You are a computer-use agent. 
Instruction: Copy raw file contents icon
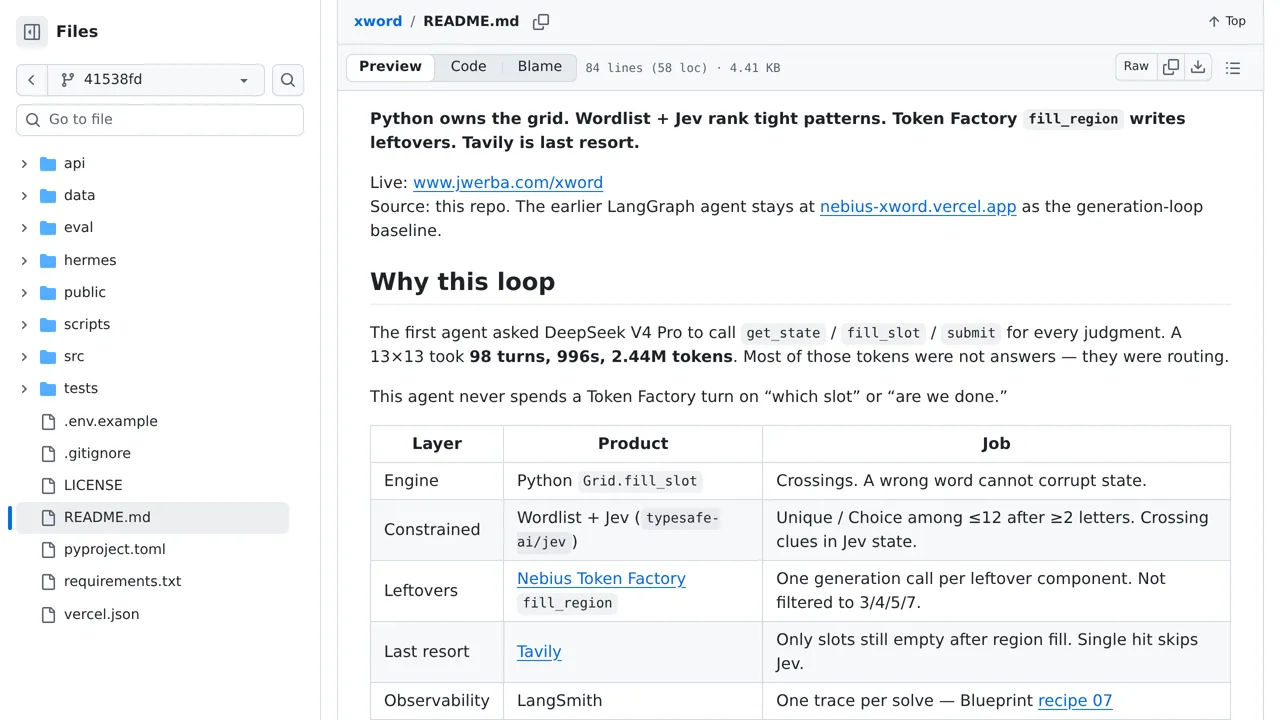(1171, 67)
